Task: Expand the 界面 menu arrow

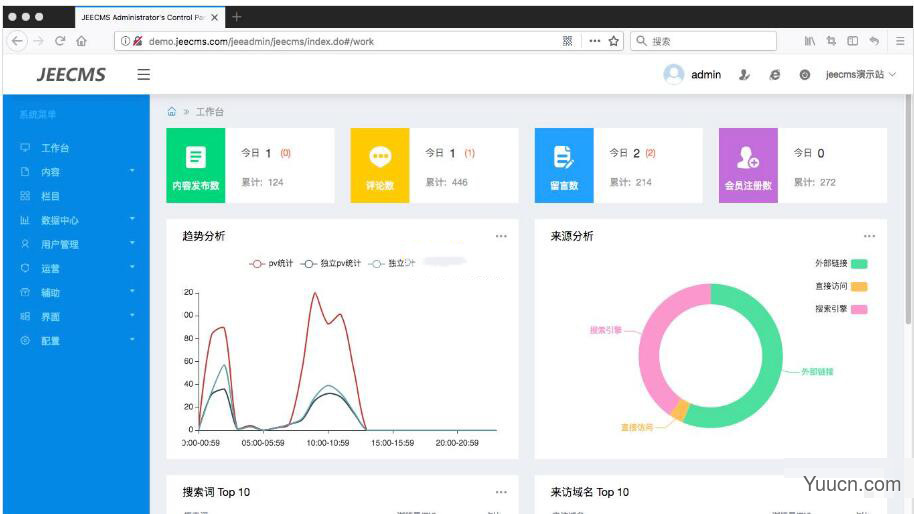Action: point(132,315)
